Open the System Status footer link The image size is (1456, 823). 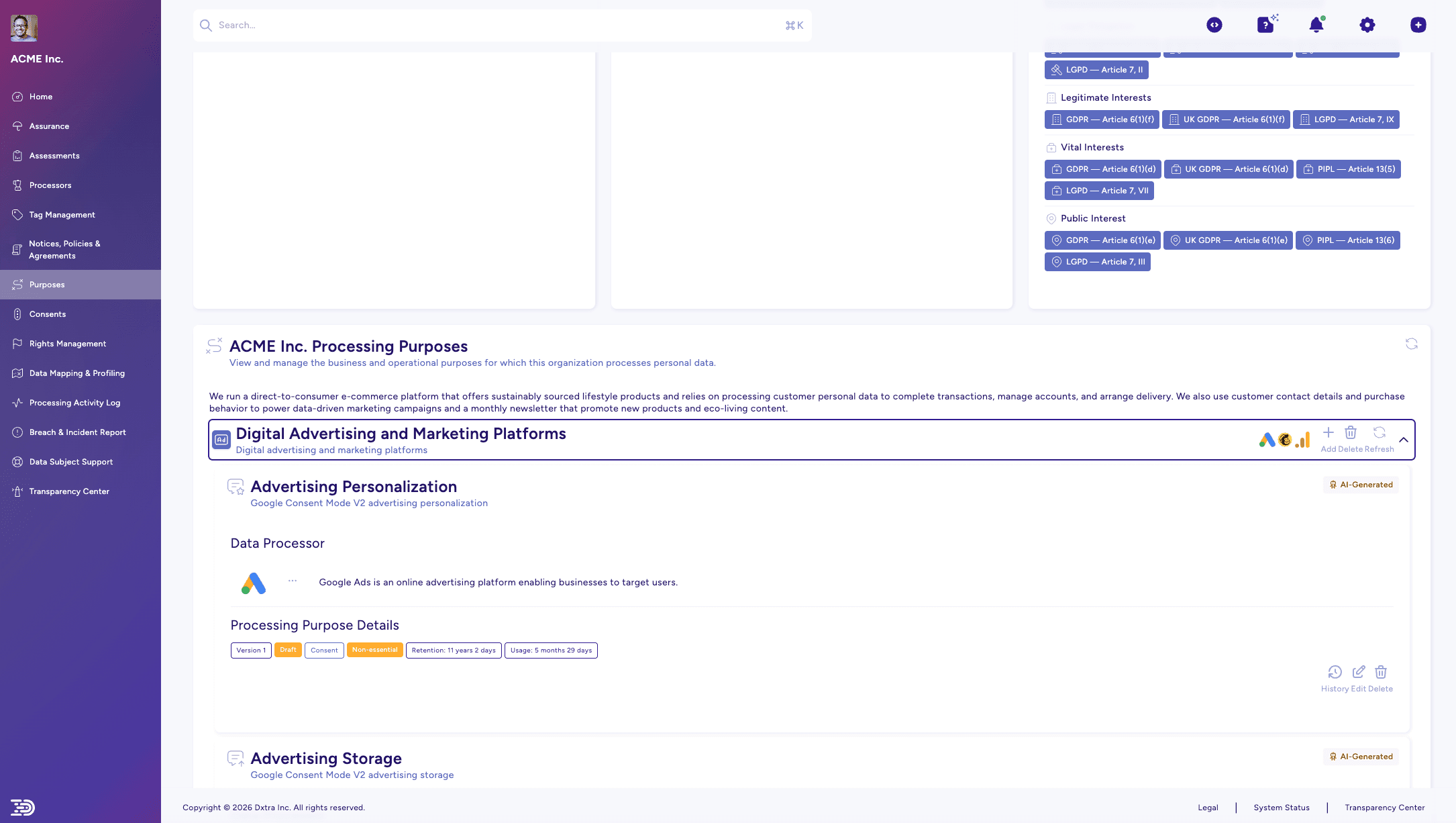[x=1281, y=808]
